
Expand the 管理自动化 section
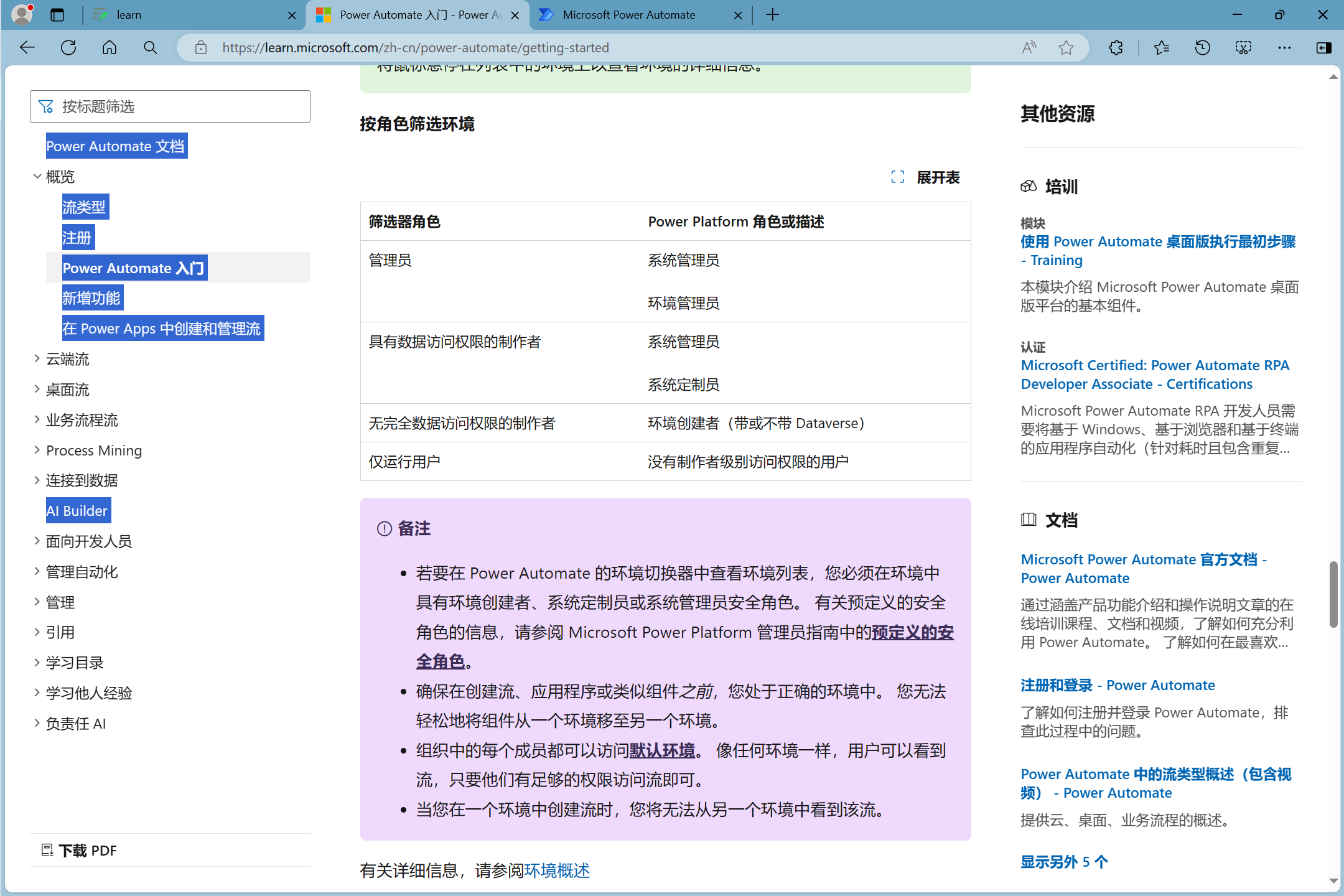(37, 571)
